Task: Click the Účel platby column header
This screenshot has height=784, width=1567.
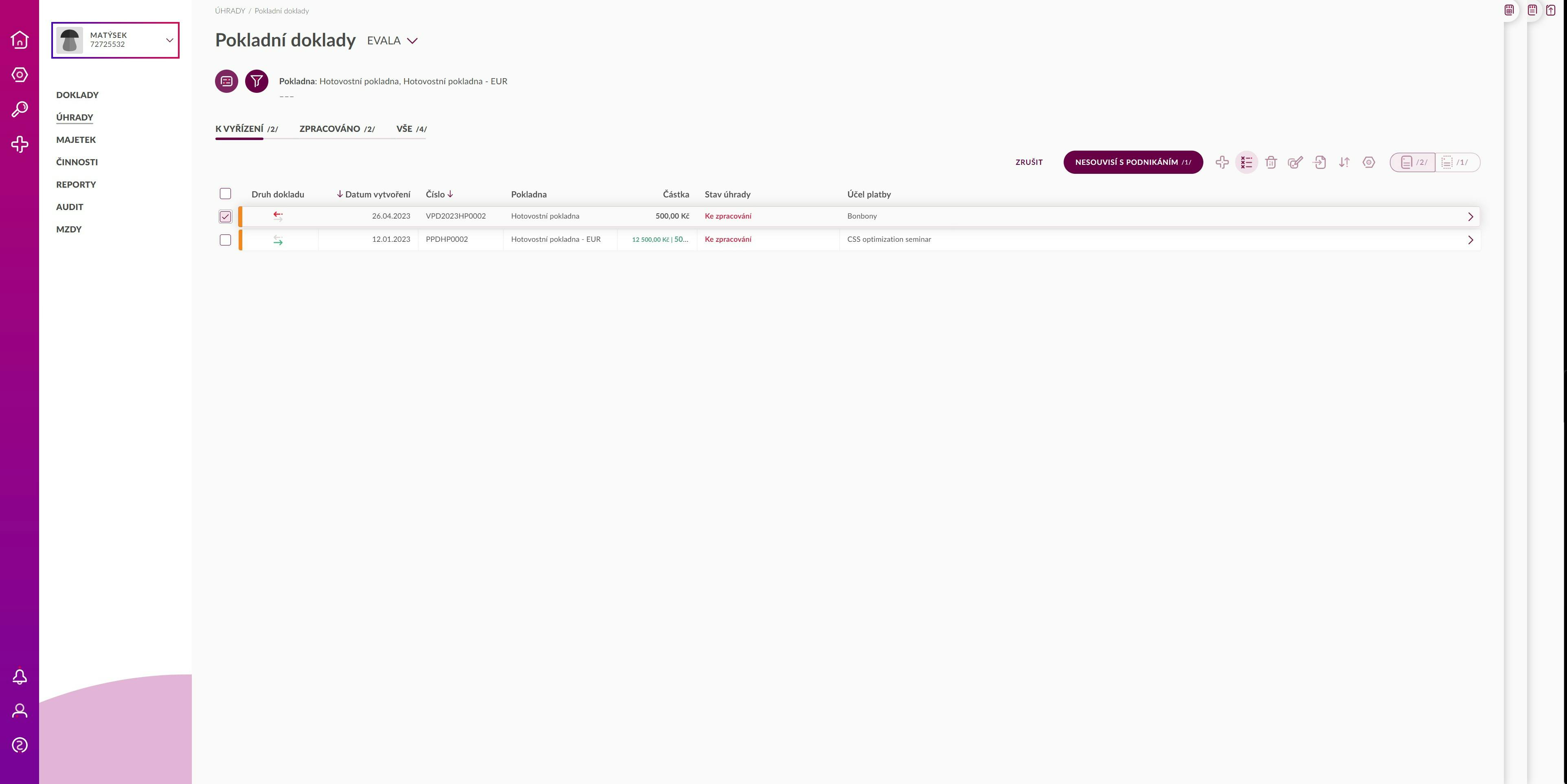Action: (869, 195)
